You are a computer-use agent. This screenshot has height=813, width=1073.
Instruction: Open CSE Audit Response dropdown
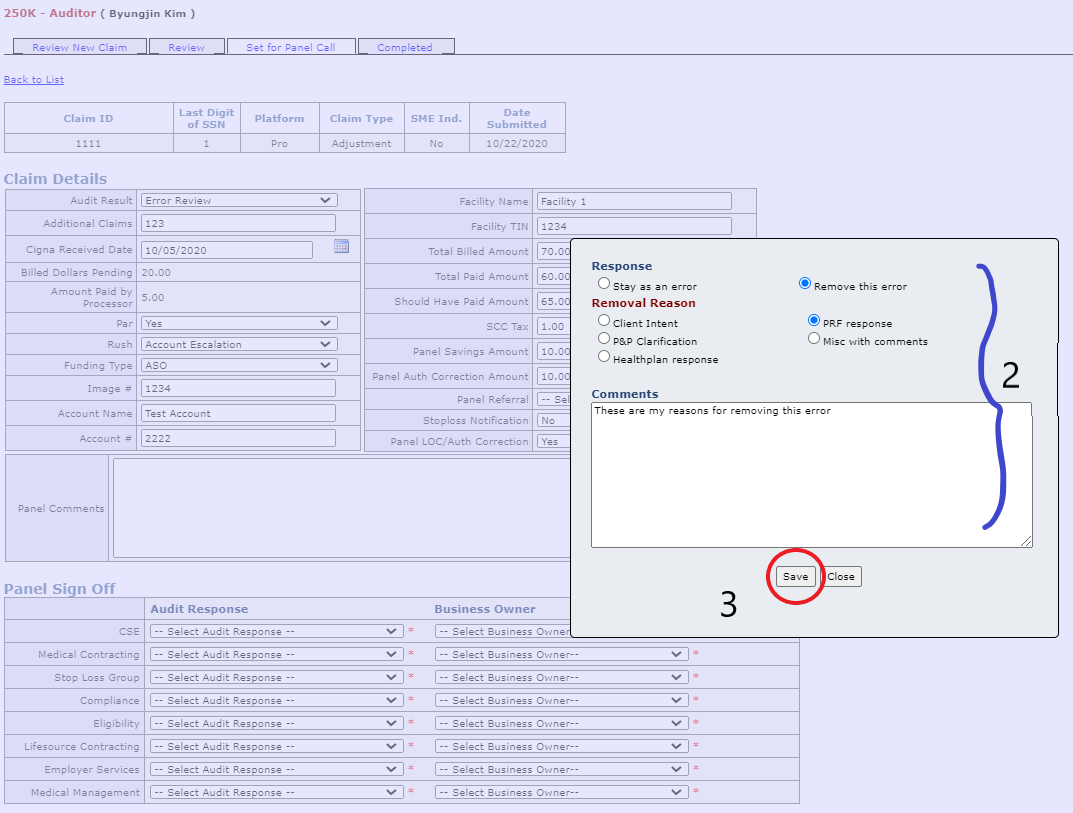coord(276,631)
